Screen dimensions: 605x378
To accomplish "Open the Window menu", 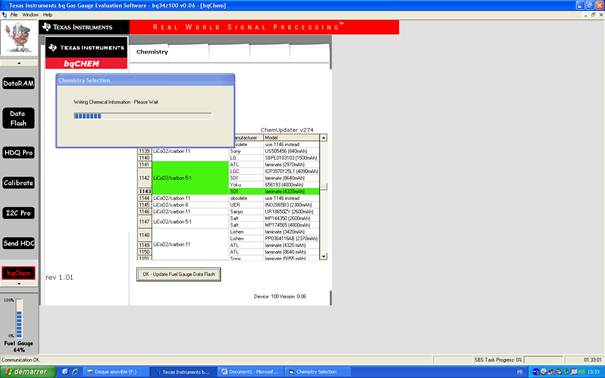I will [30, 15].
